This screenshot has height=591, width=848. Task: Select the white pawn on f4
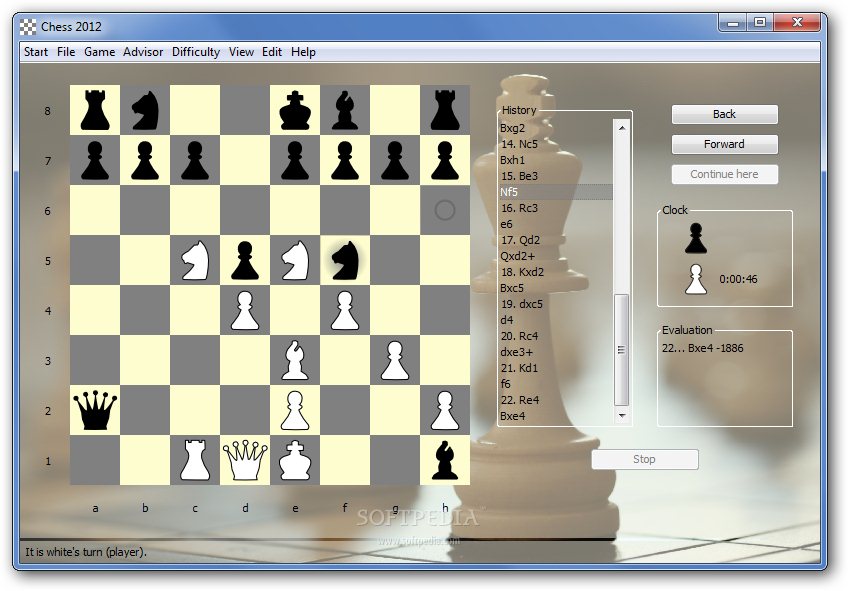(x=345, y=311)
